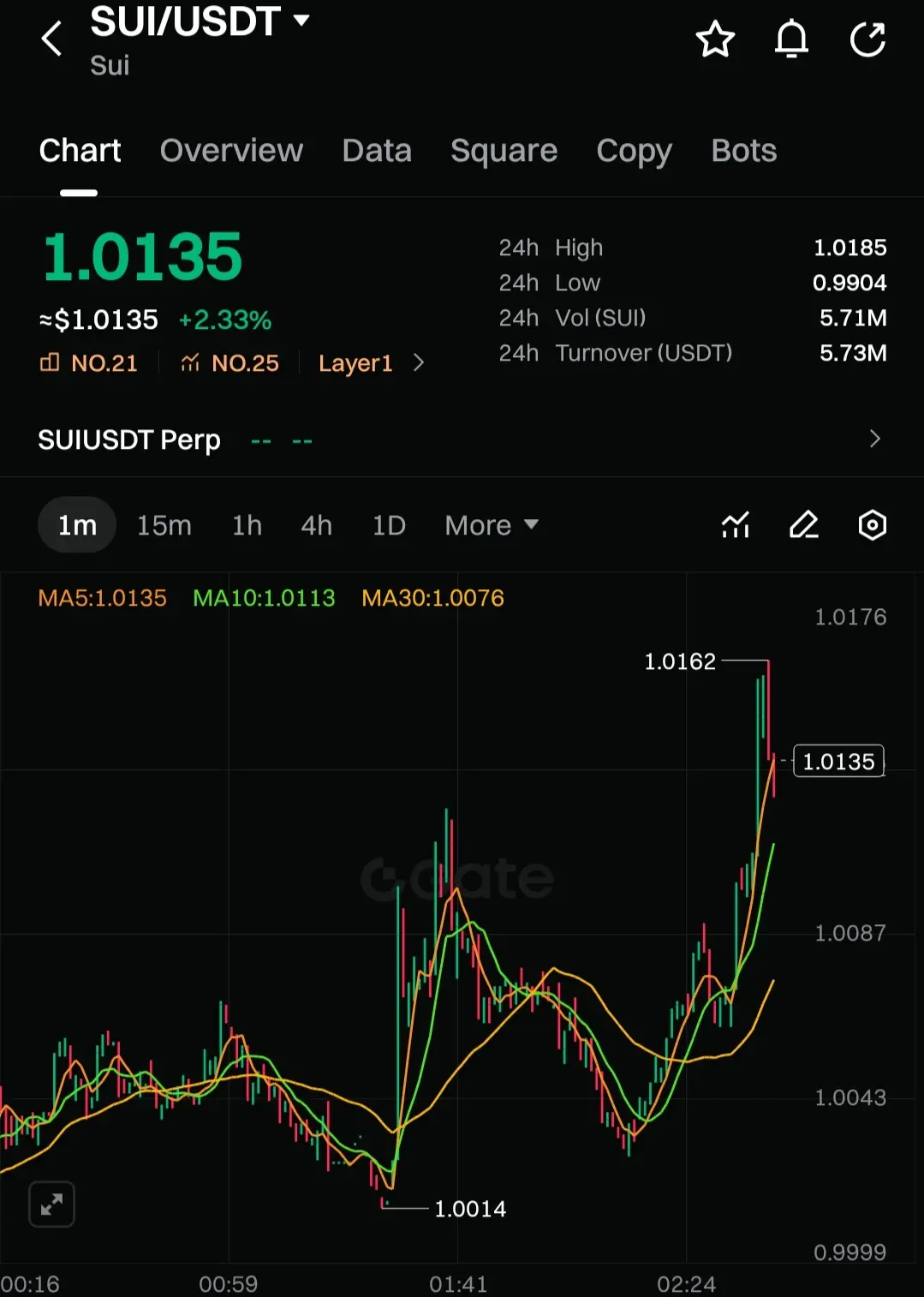The height and width of the screenshot is (1297, 924).
Task: Expand chart to fullscreen
Action: click(x=51, y=1204)
